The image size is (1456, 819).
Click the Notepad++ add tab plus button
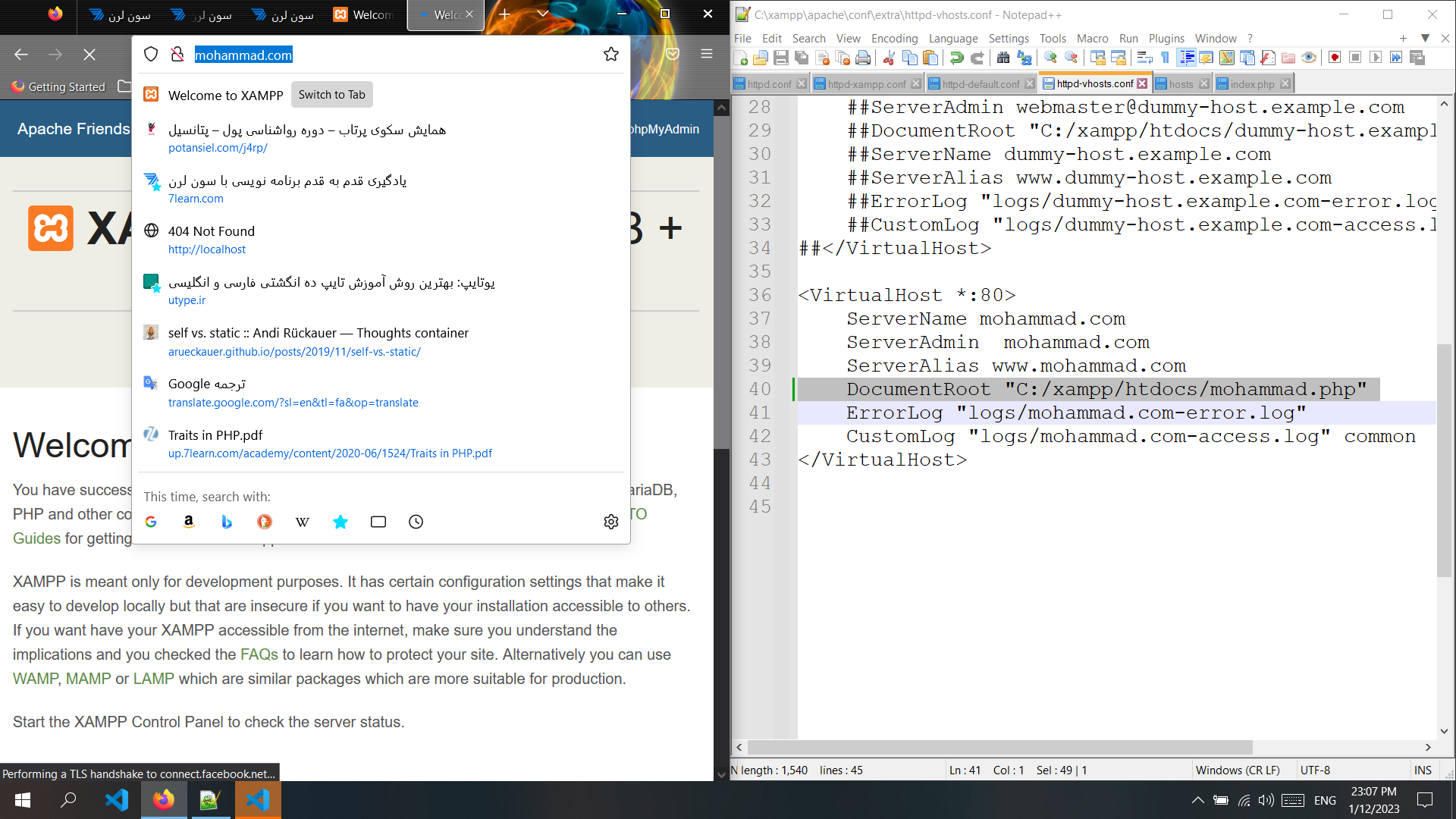pyautogui.click(x=1403, y=38)
